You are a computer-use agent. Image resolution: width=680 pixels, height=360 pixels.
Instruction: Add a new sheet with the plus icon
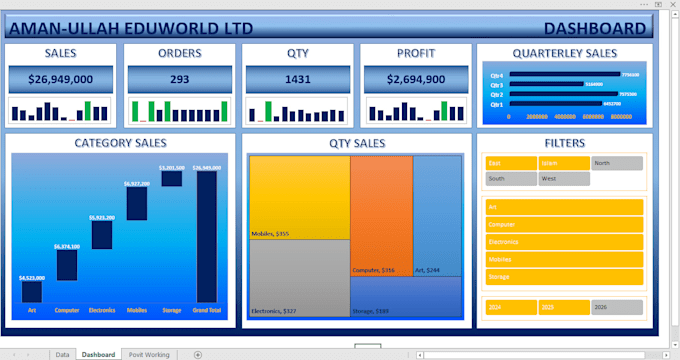[197, 354]
